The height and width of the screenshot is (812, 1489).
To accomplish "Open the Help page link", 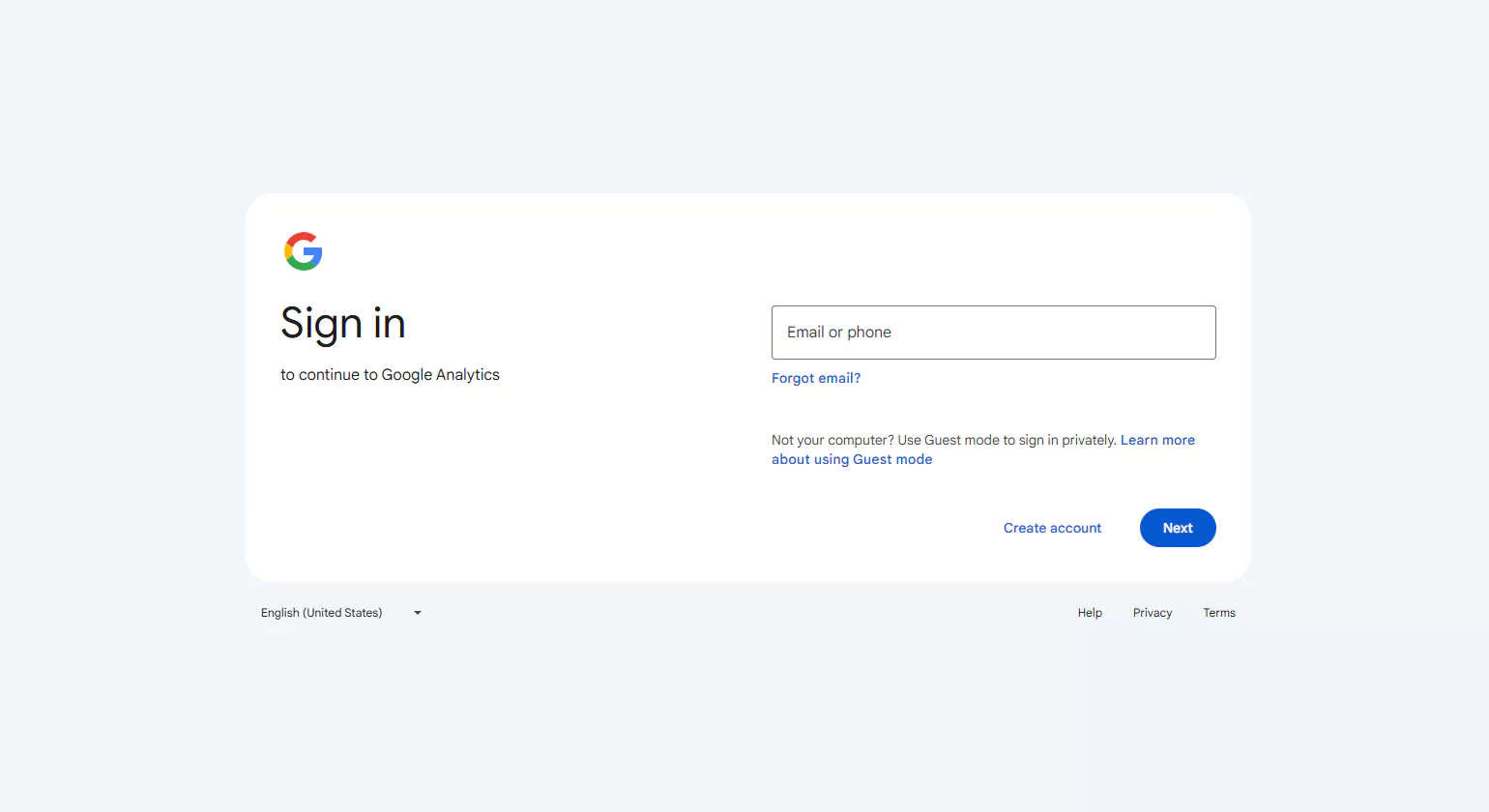I will [x=1090, y=612].
